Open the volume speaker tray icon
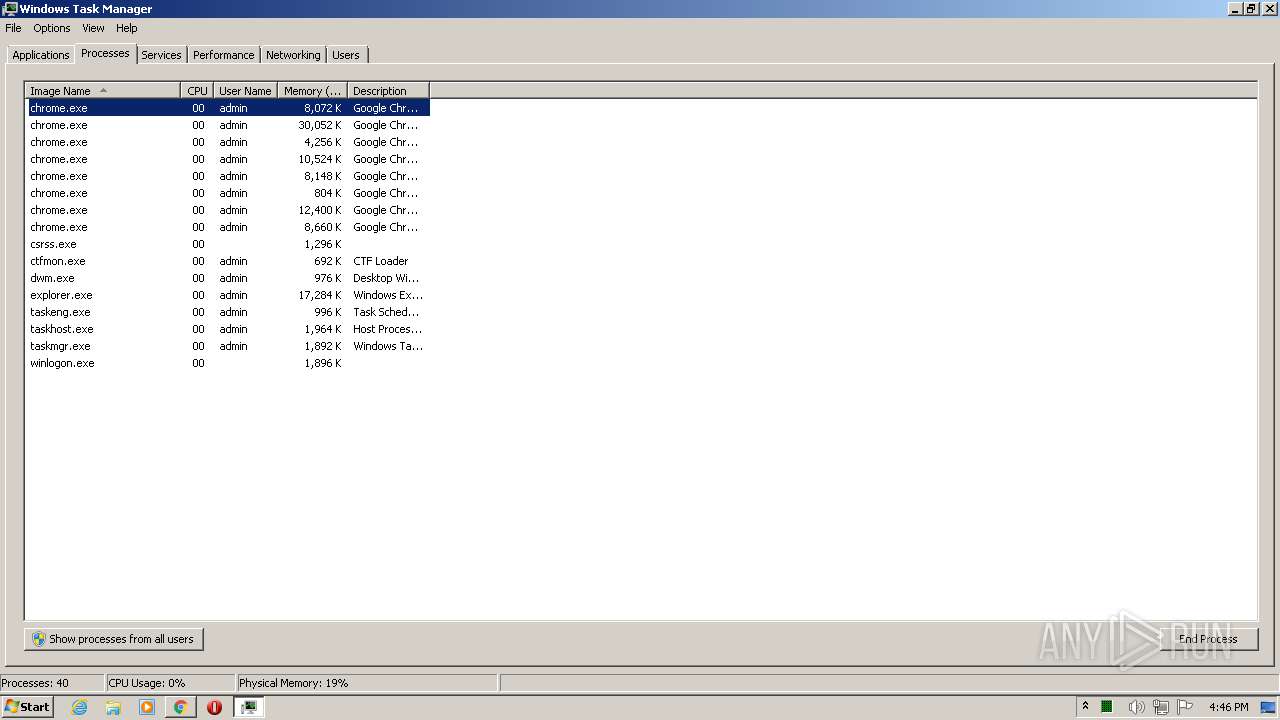 [x=1136, y=707]
